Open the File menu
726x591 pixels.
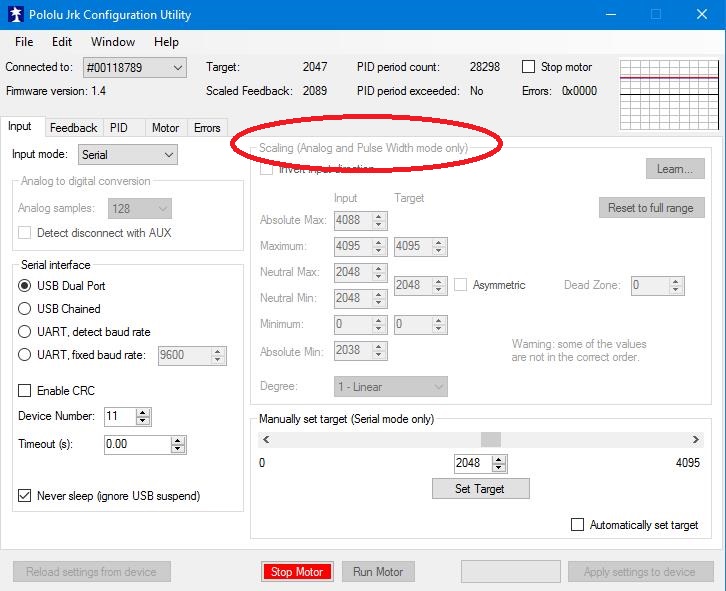24,42
